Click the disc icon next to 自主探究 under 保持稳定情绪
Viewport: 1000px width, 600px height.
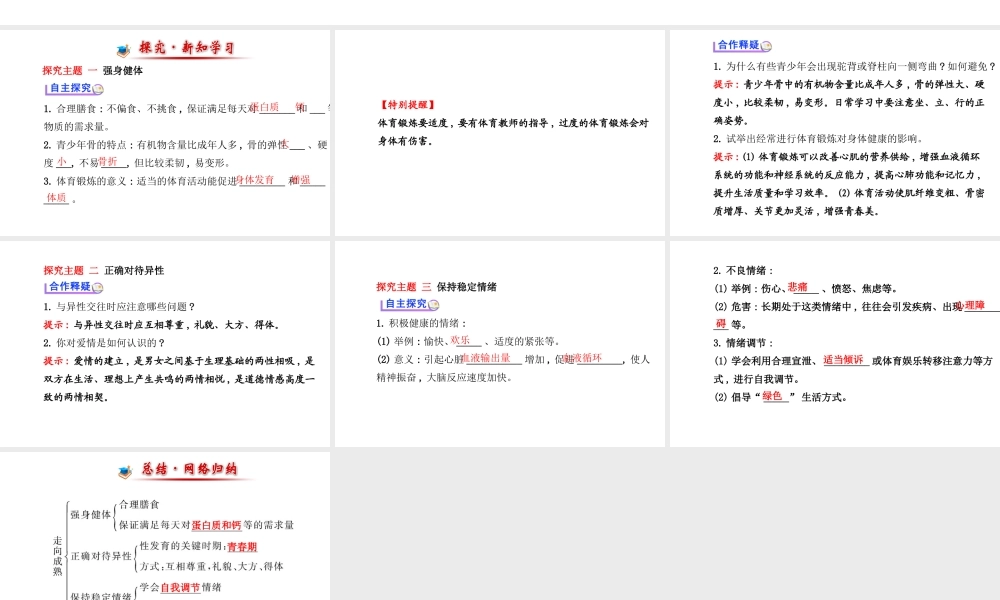[434, 305]
